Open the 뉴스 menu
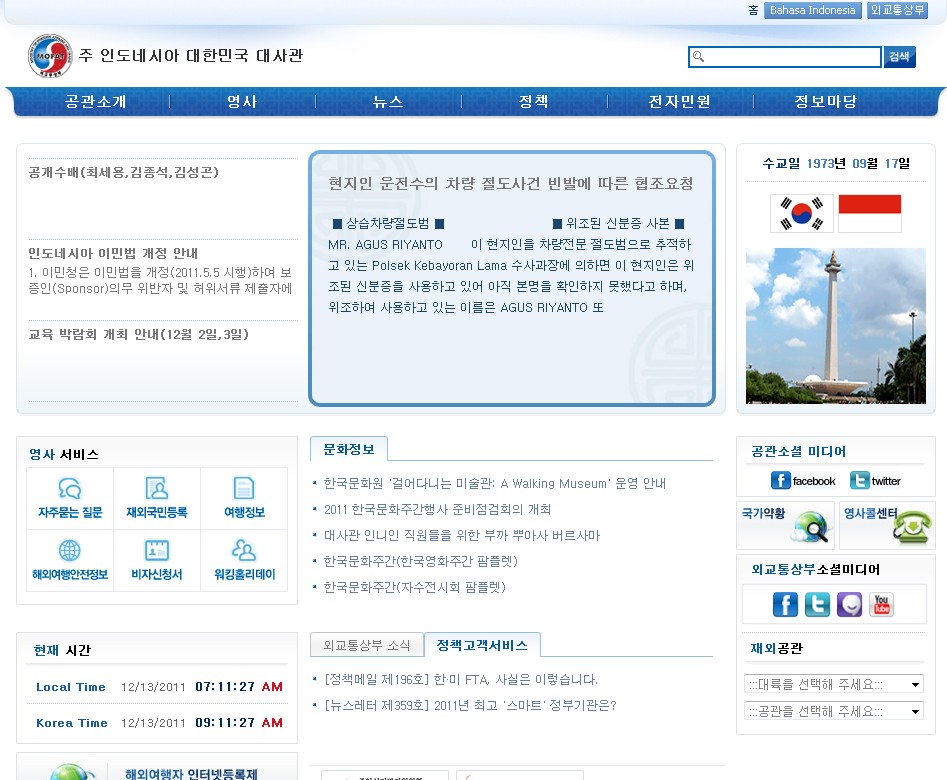The height and width of the screenshot is (780, 947). coord(388,102)
